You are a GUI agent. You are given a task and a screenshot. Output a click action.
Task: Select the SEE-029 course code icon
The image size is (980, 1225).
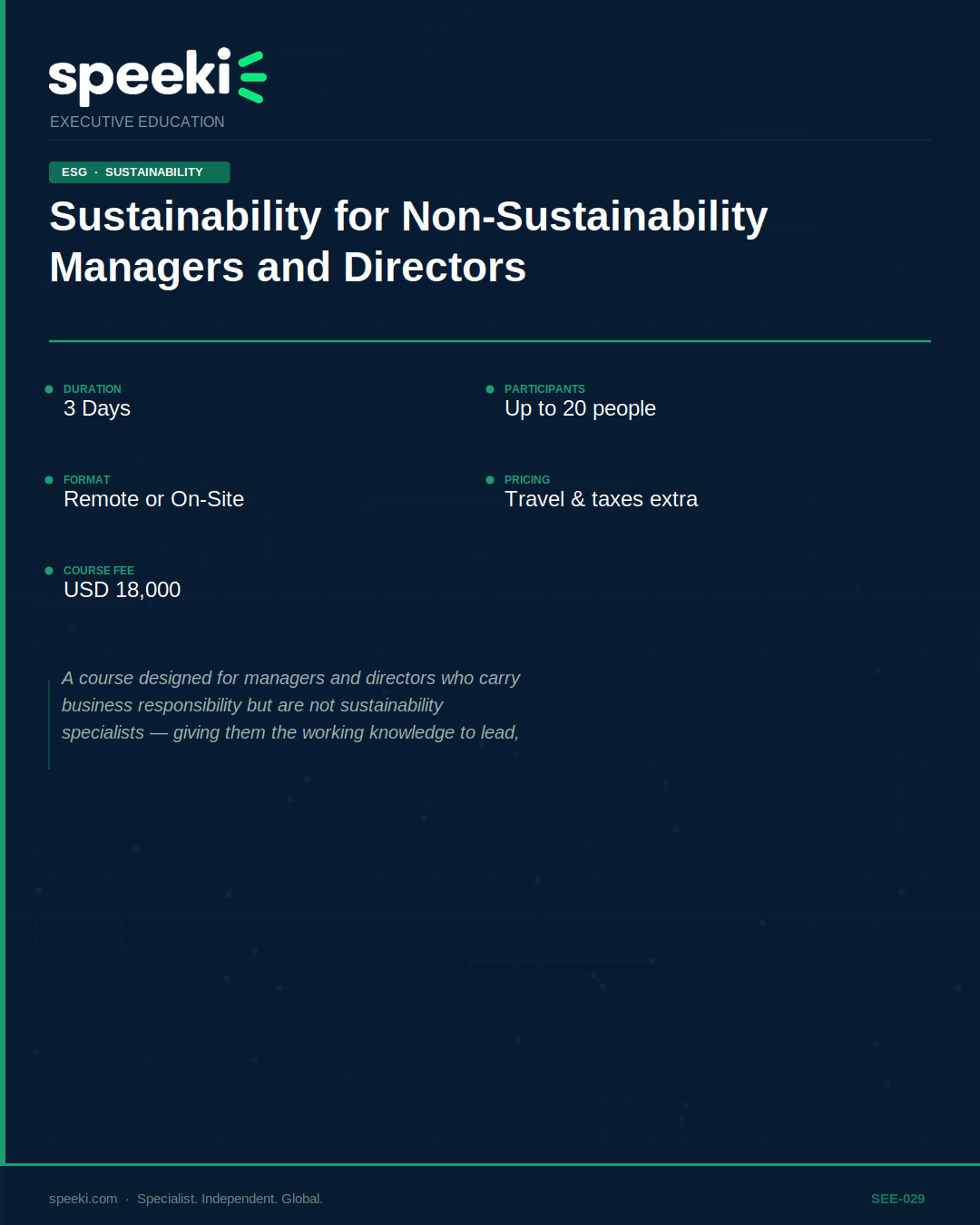pyautogui.click(x=897, y=1198)
